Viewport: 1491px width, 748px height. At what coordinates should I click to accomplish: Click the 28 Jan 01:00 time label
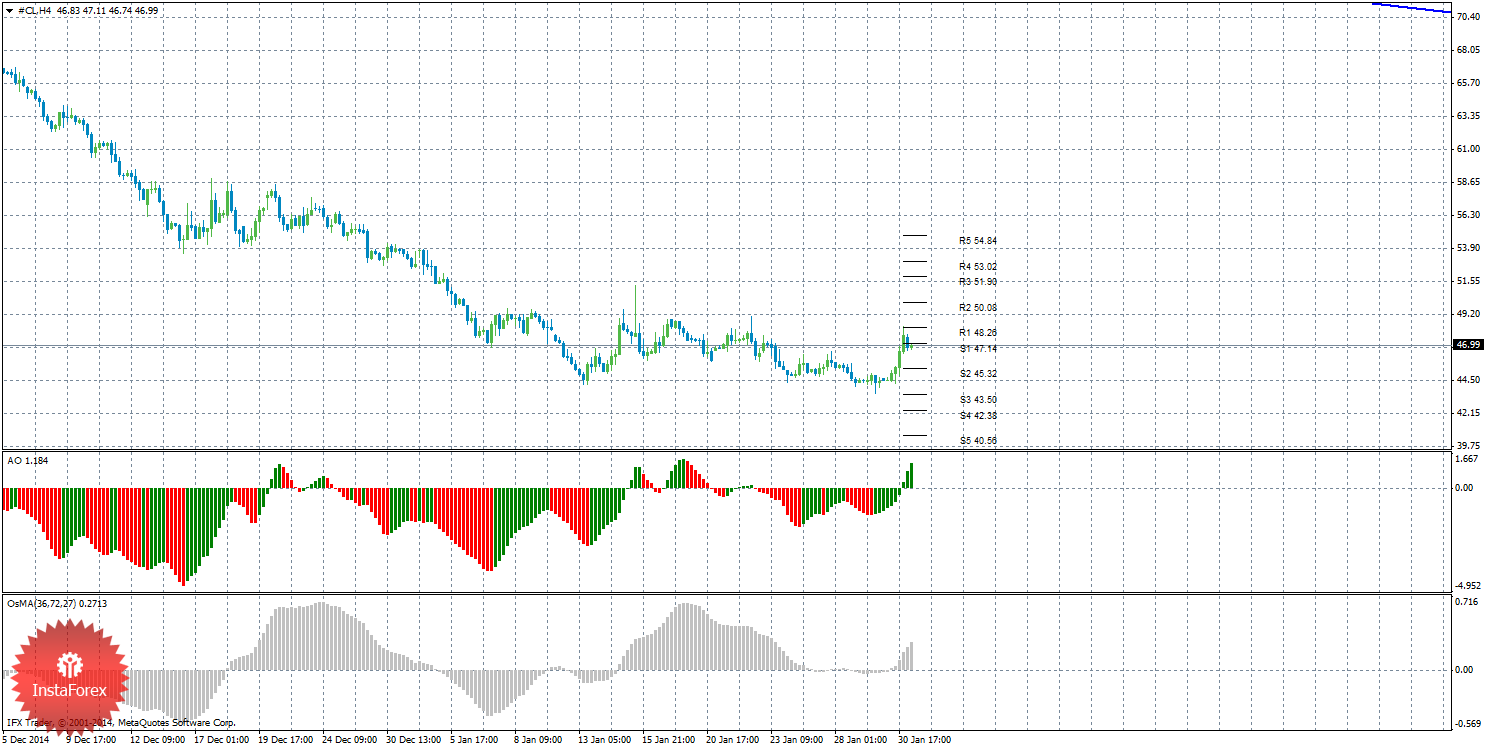point(862,741)
